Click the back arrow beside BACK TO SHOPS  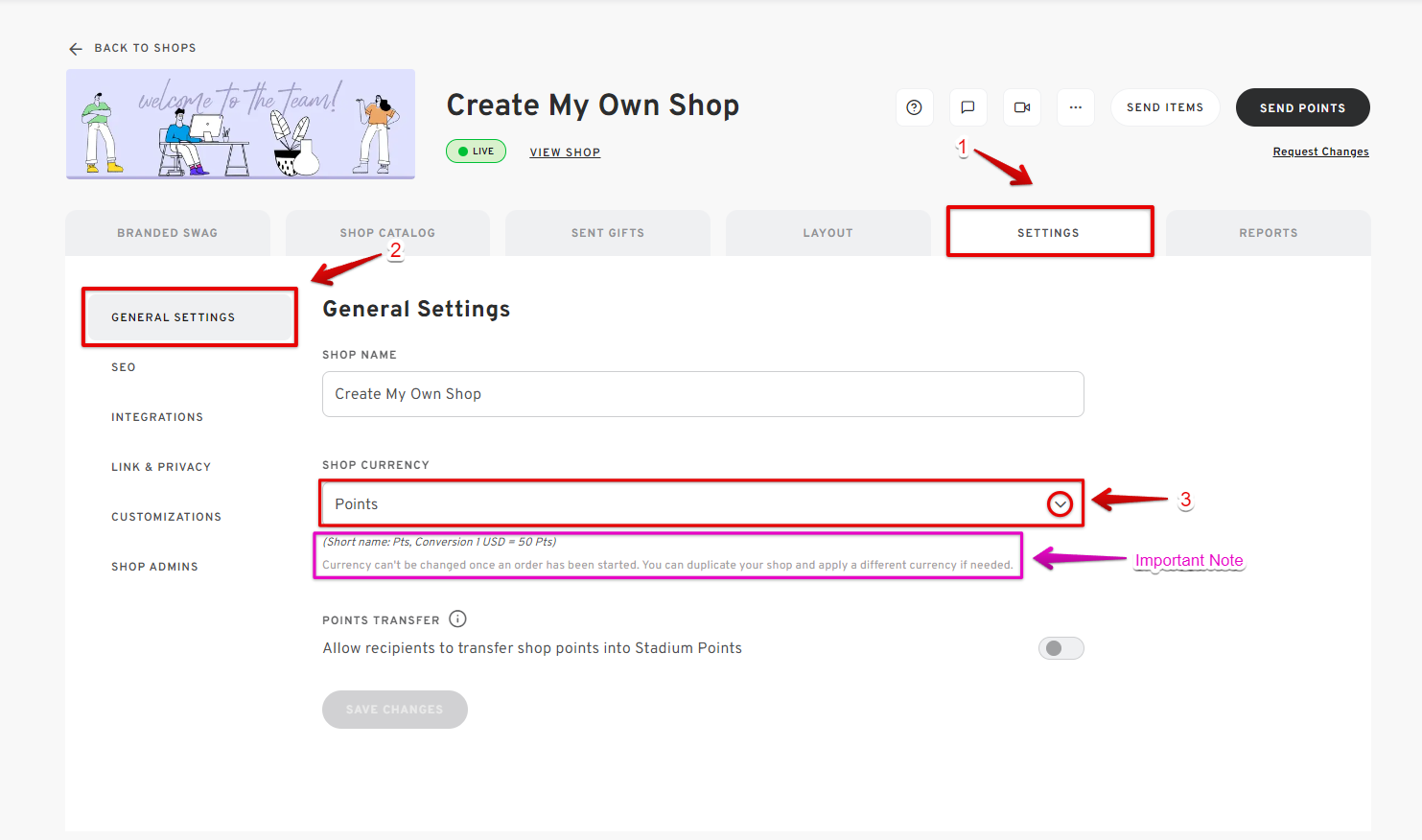coord(76,48)
